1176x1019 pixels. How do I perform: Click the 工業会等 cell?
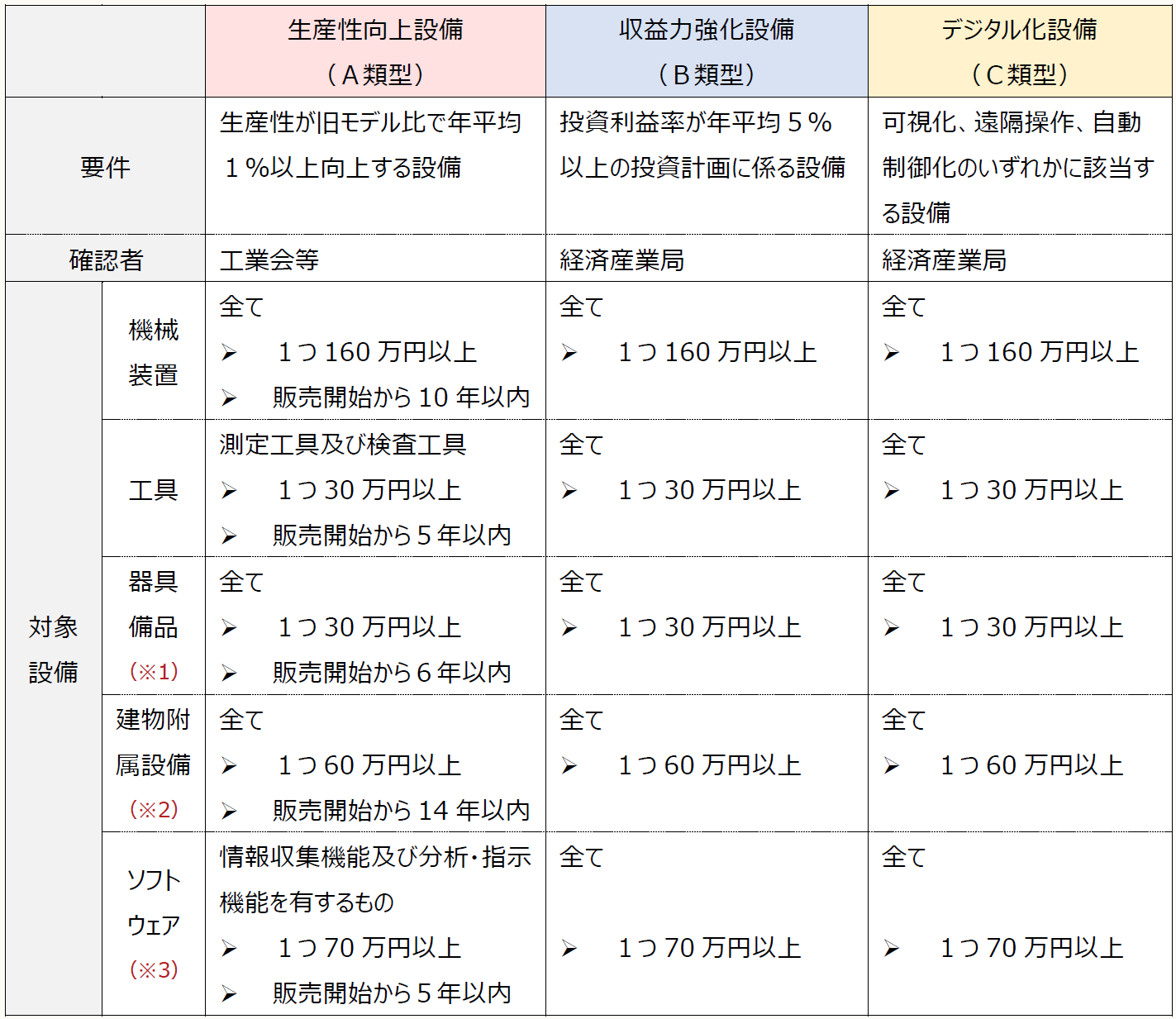[269, 260]
